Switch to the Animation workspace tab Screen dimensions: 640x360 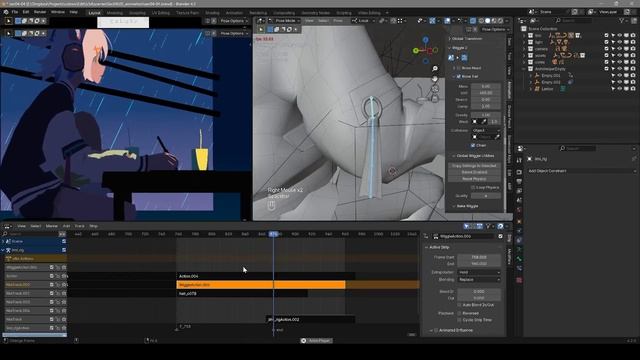click(x=234, y=13)
